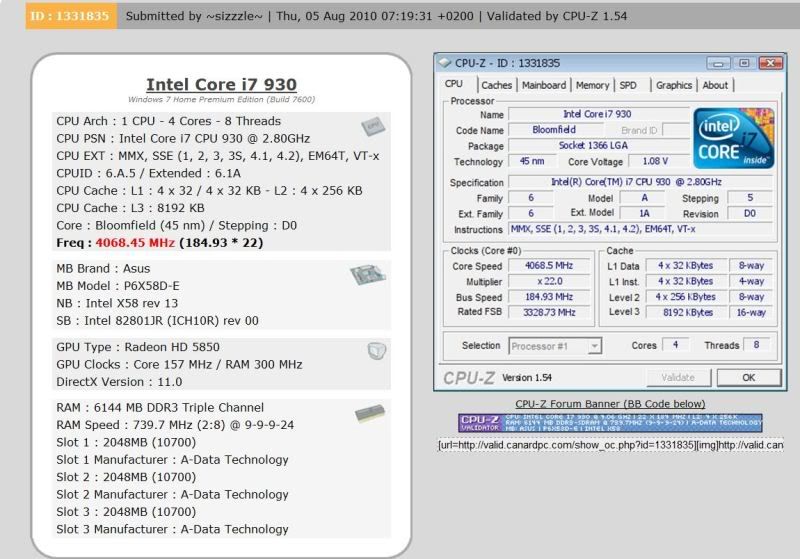Click the Level 3 cache value 8192 KBytes
Screen dimensions: 800x559
[x=687, y=312]
